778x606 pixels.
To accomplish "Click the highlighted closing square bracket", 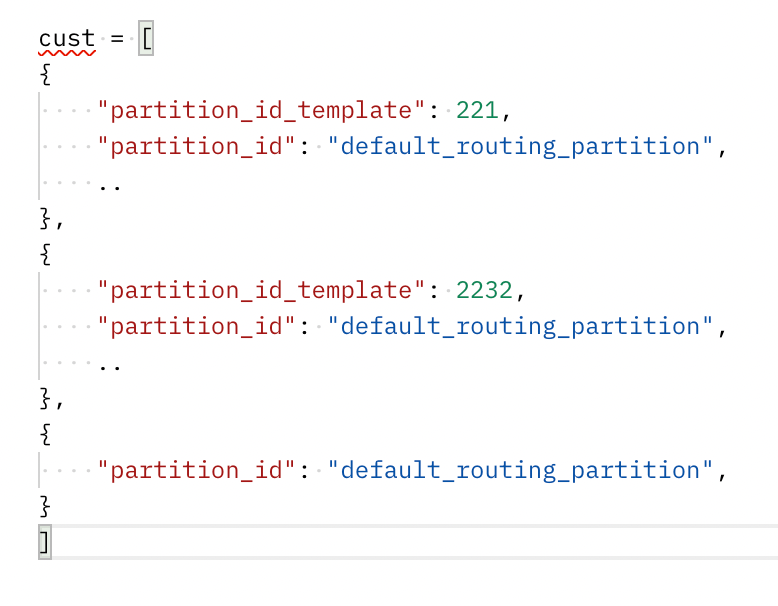I will [x=44, y=543].
